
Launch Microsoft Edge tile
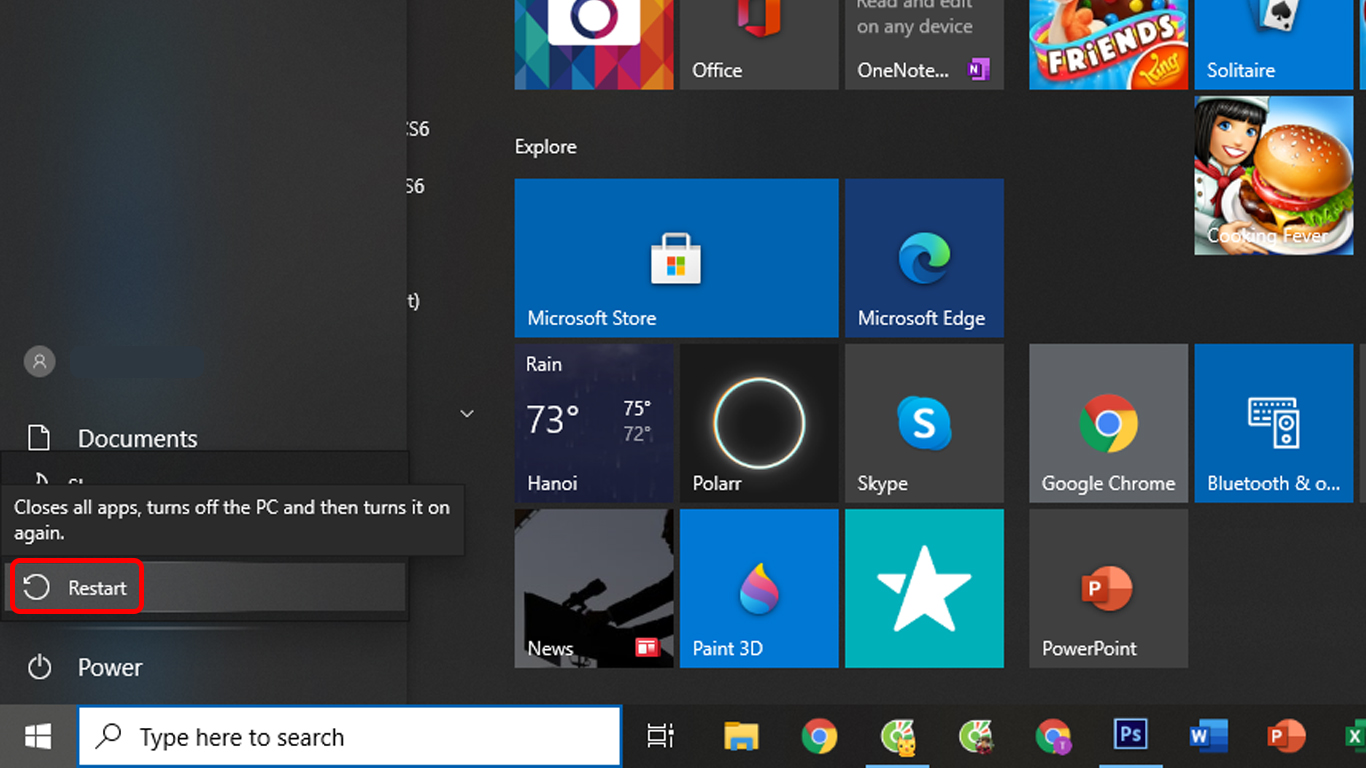pyautogui.click(x=924, y=258)
